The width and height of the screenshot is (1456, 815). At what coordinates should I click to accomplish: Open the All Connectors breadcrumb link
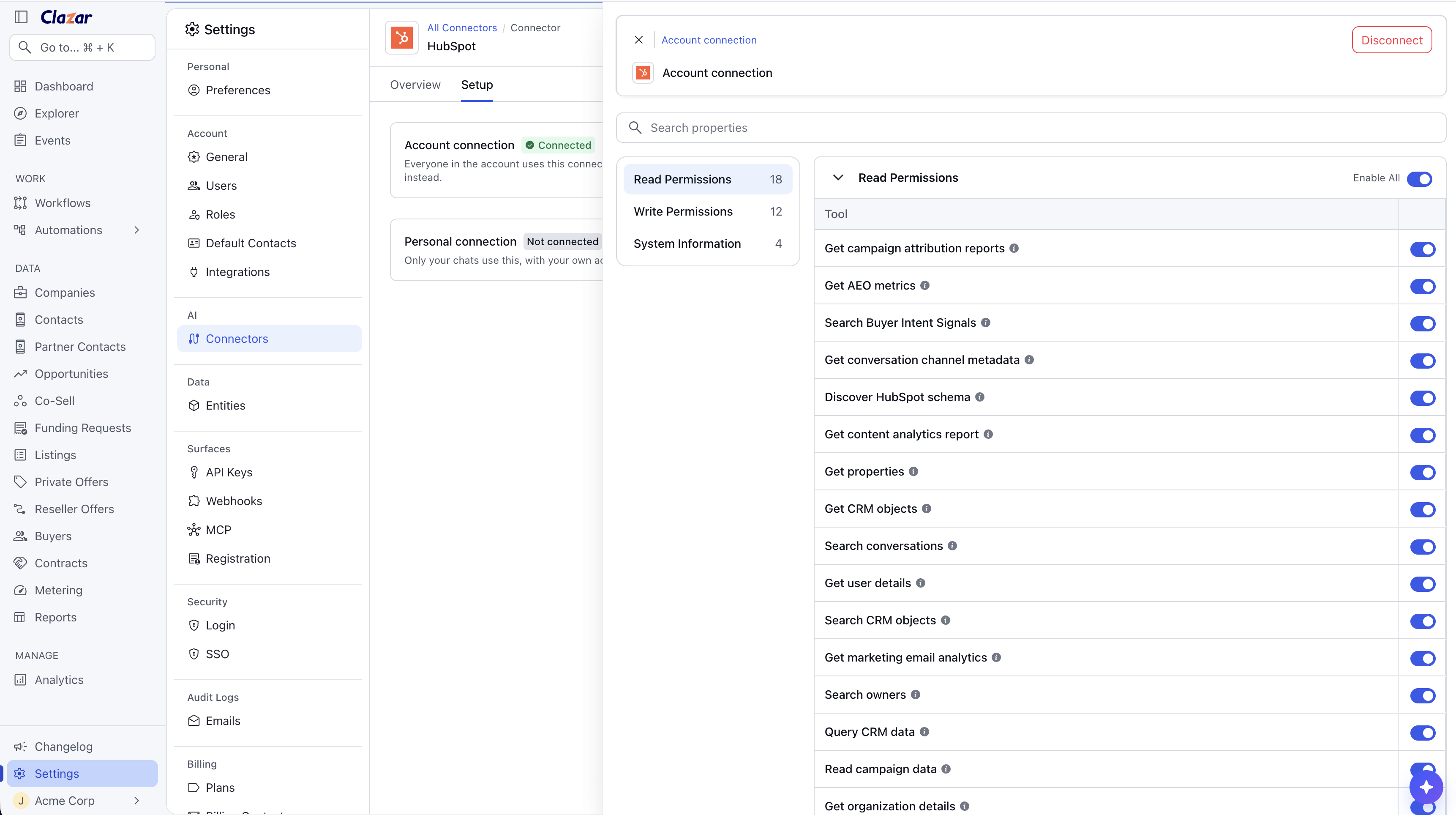tap(462, 28)
